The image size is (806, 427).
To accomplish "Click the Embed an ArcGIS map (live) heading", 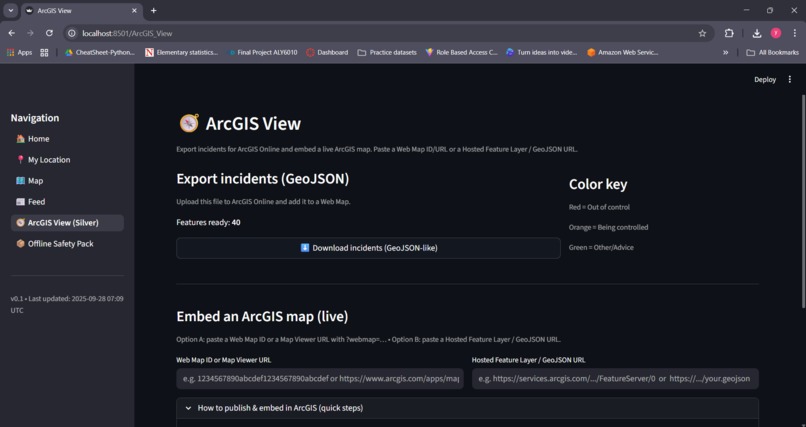I will click(x=262, y=317).
